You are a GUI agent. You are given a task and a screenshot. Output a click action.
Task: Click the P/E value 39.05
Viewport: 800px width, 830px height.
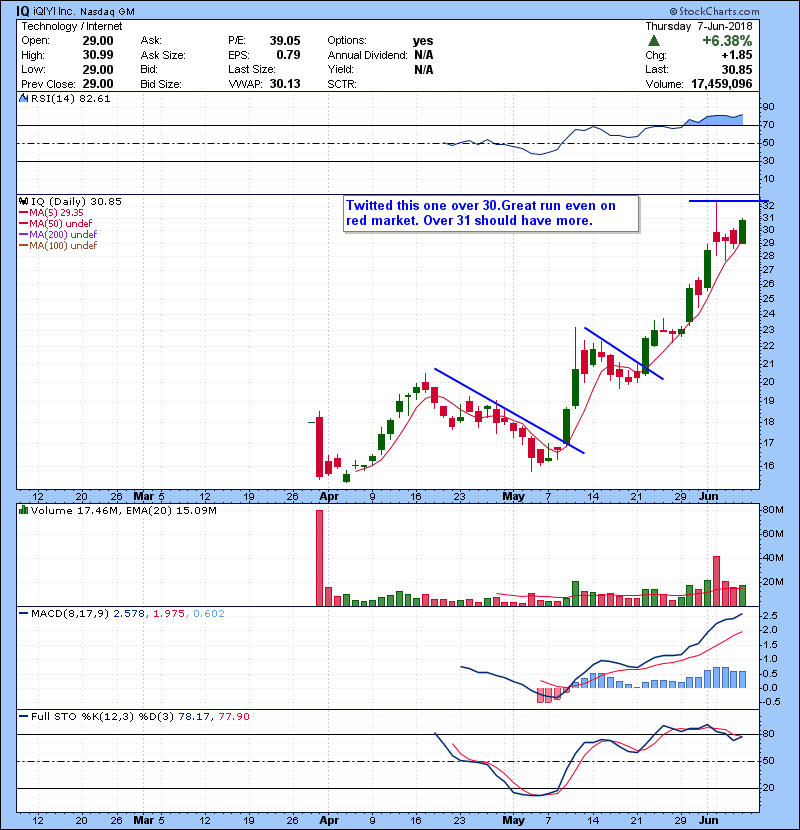pyautogui.click(x=285, y=41)
